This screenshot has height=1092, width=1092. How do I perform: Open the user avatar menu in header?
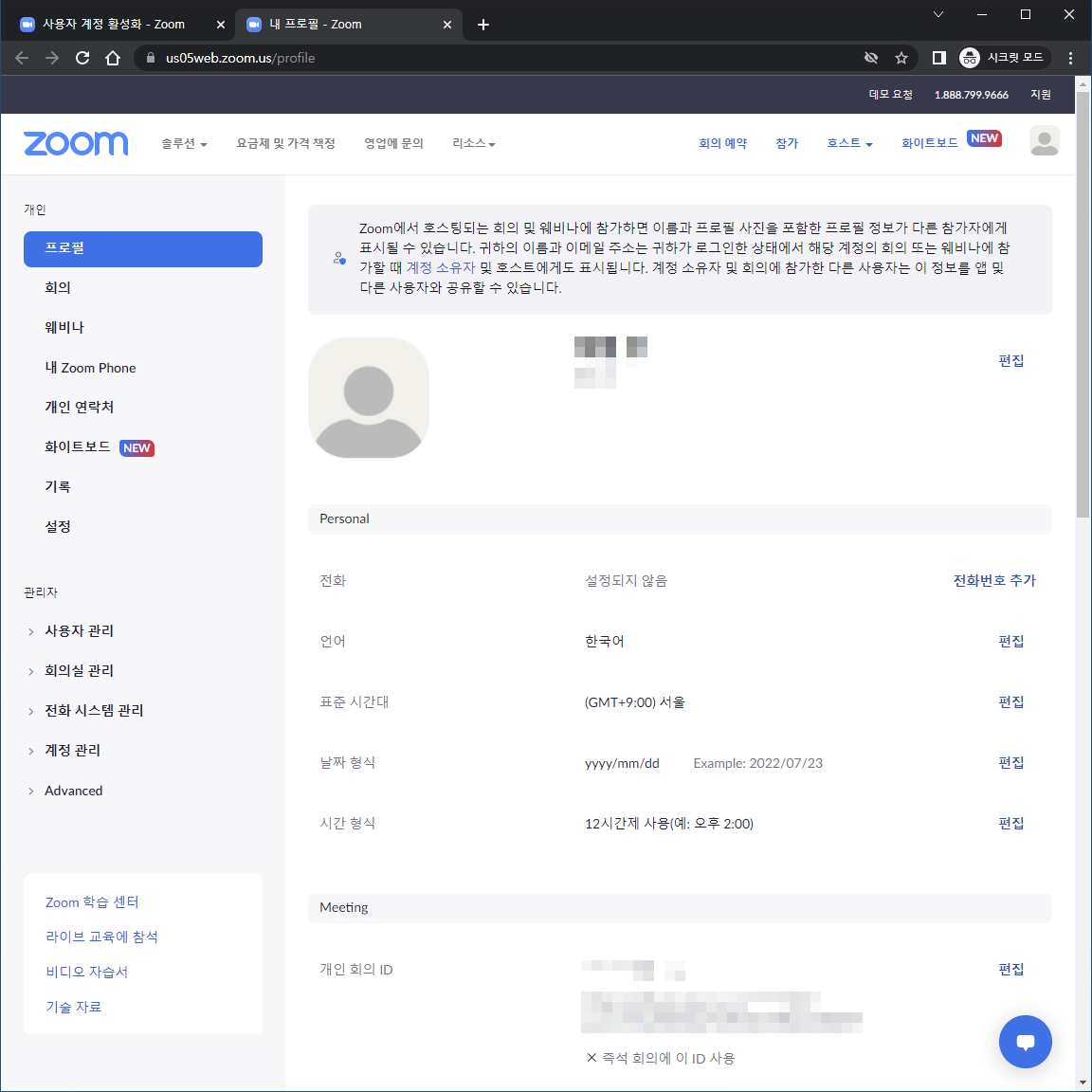point(1044,140)
